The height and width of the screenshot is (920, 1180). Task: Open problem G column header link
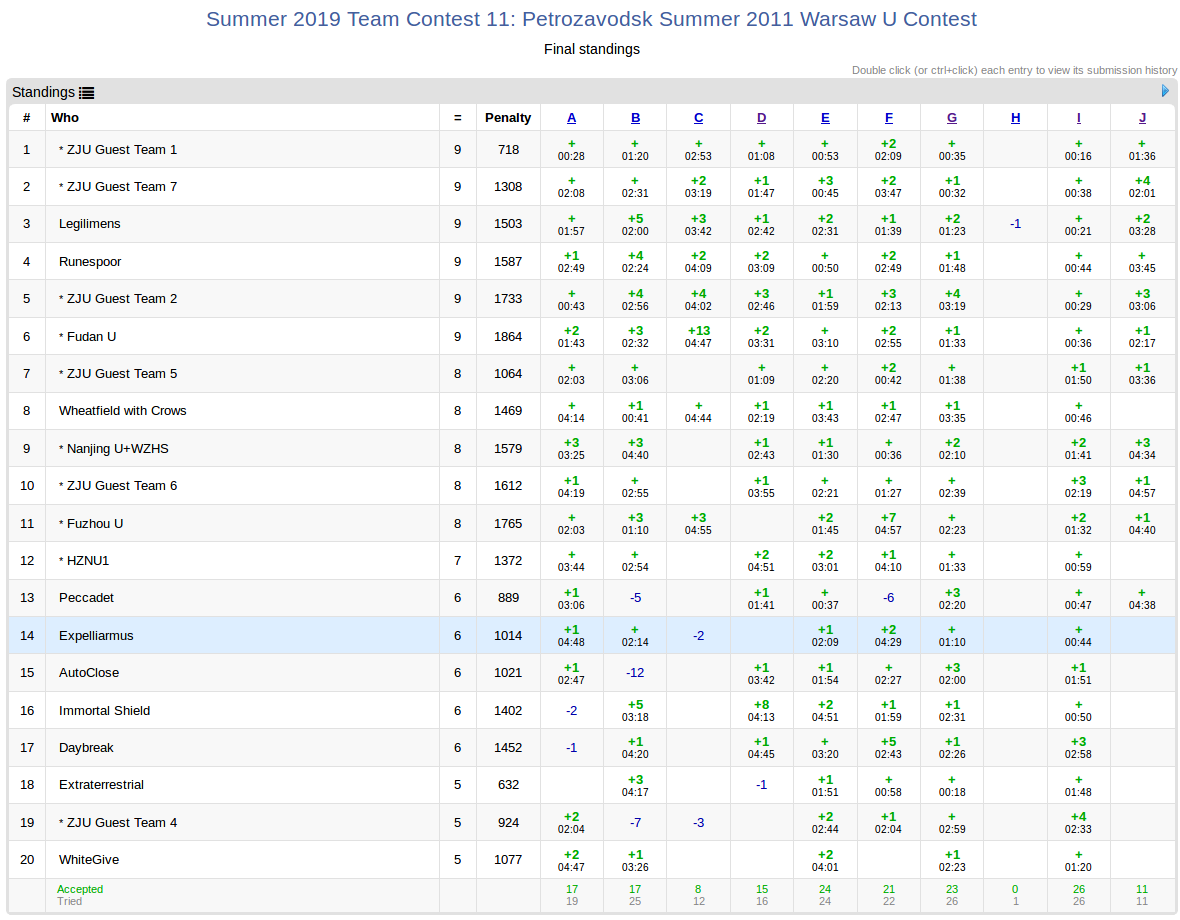tap(951, 118)
